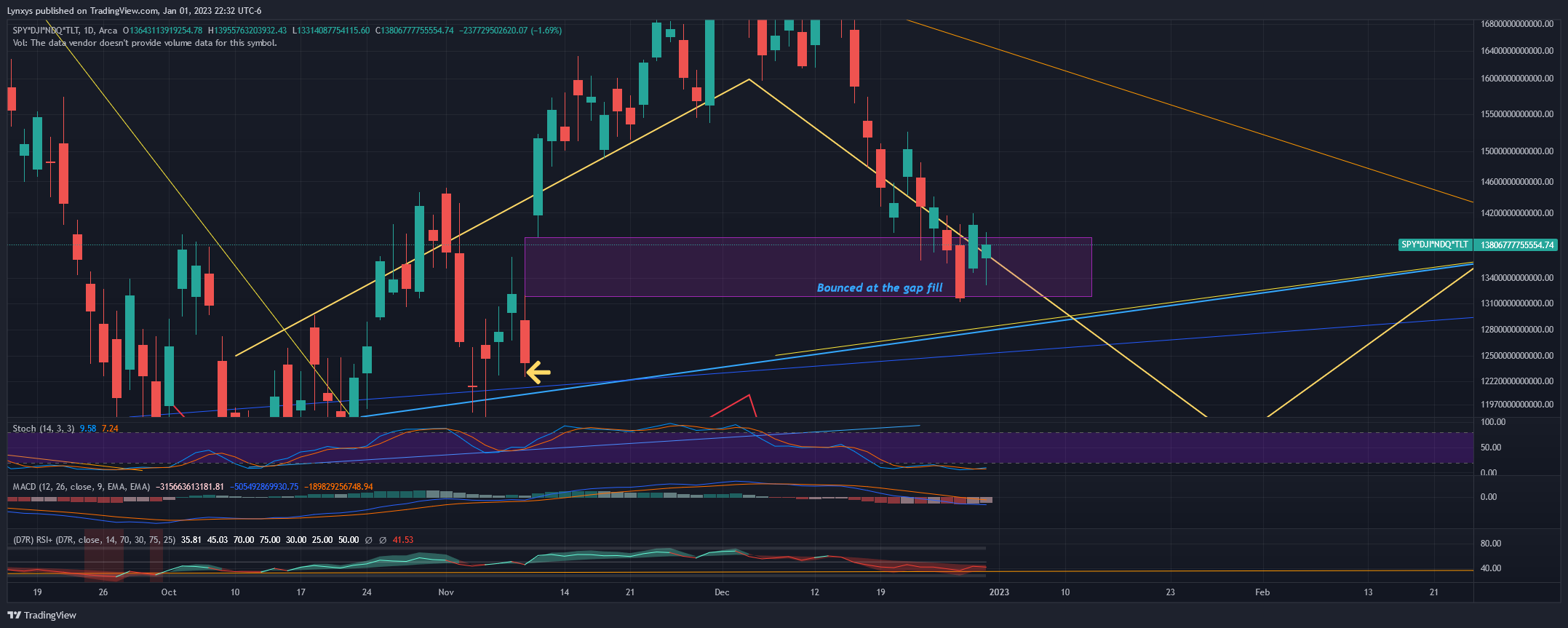The image size is (1568, 628).
Task: Click the RSI legend value 35.81
Action: (191, 540)
